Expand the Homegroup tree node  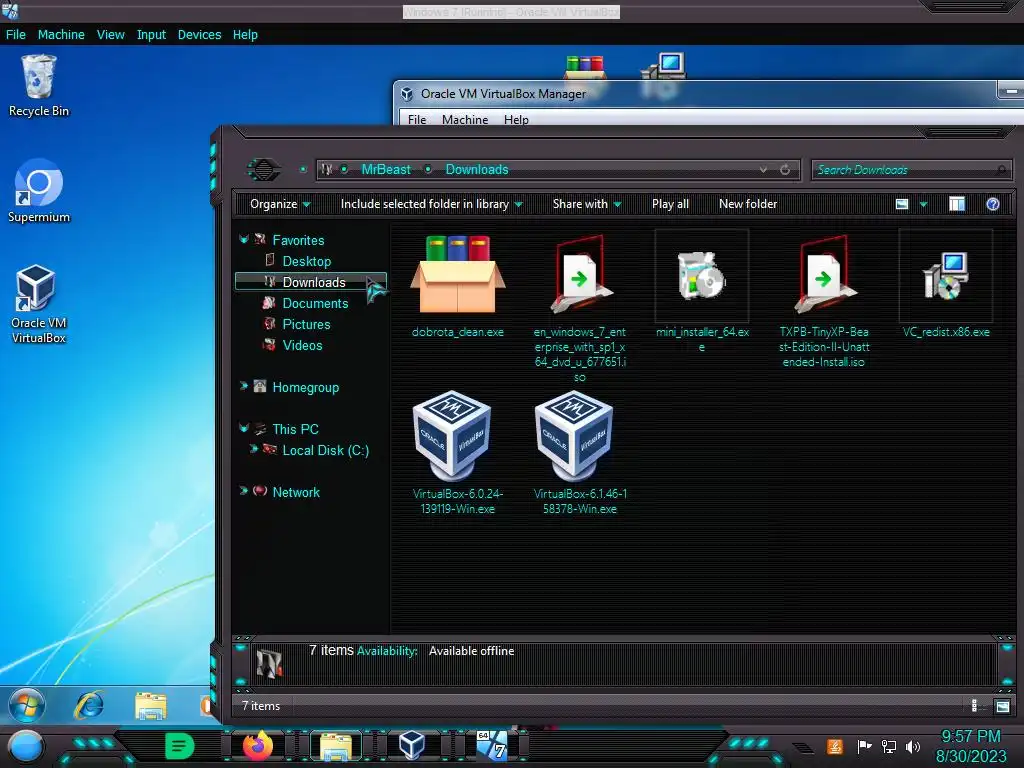(244, 386)
